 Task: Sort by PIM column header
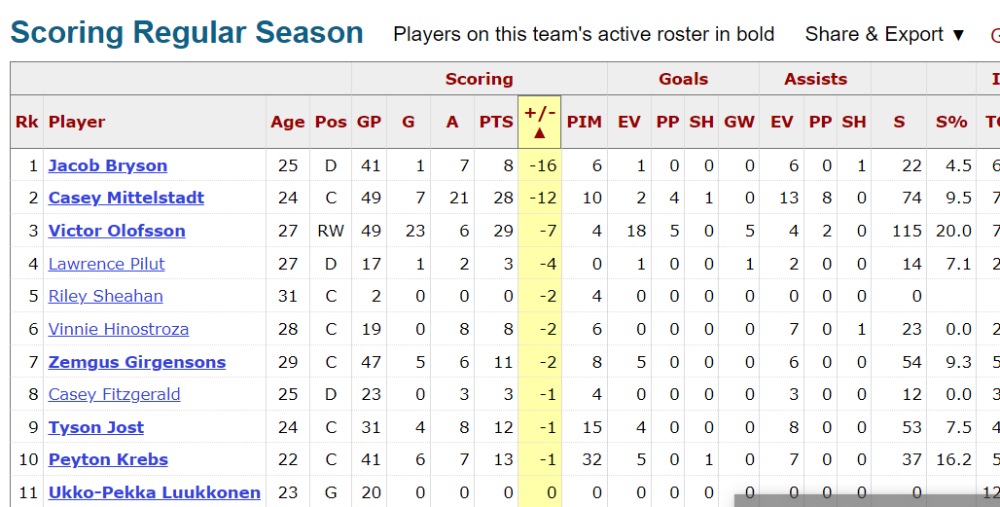pyautogui.click(x=584, y=122)
